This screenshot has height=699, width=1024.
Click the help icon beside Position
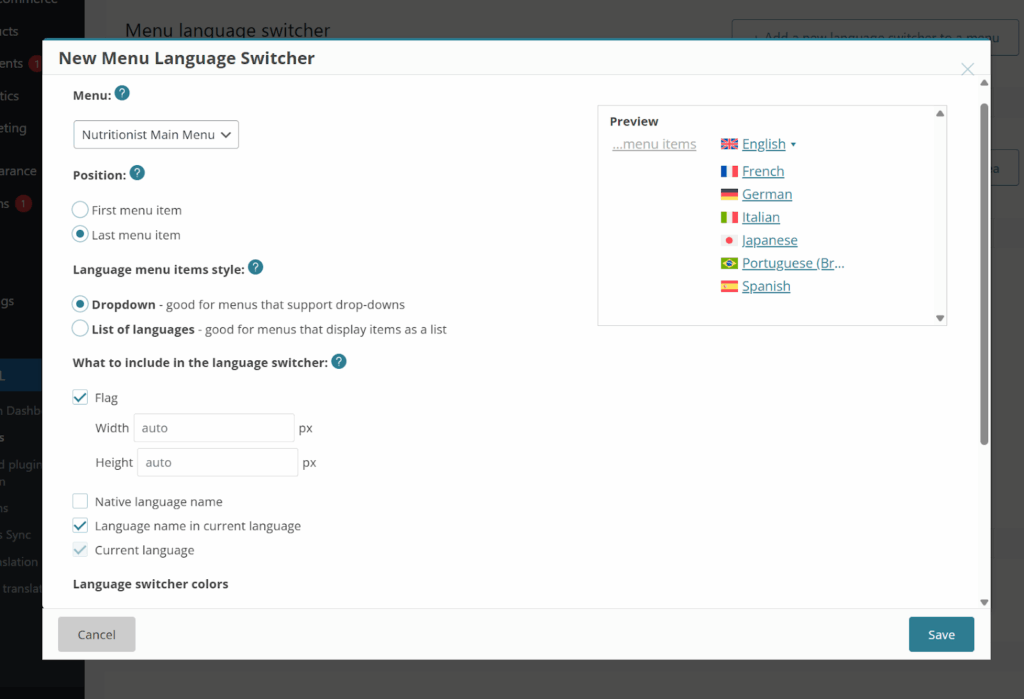tap(137, 173)
